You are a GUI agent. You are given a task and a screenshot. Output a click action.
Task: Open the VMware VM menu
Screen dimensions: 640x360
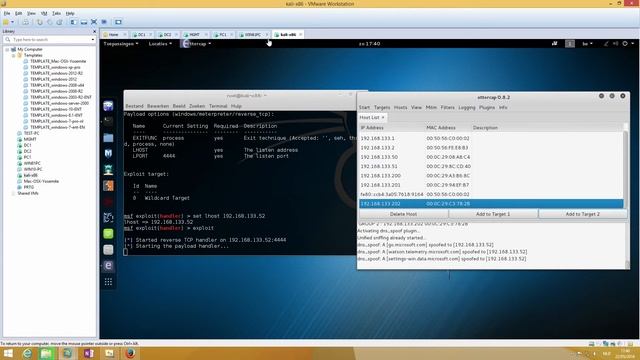point(44,13)
